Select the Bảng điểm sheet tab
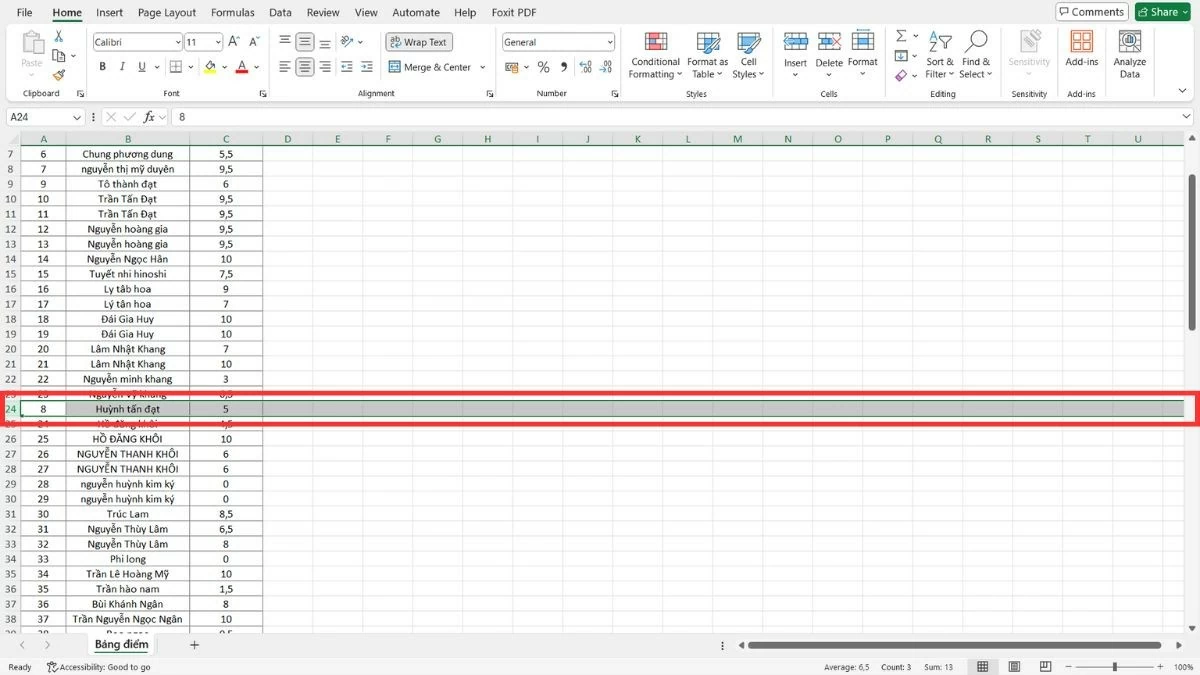Screen dimensions: 1200x675 pos(121,644)
